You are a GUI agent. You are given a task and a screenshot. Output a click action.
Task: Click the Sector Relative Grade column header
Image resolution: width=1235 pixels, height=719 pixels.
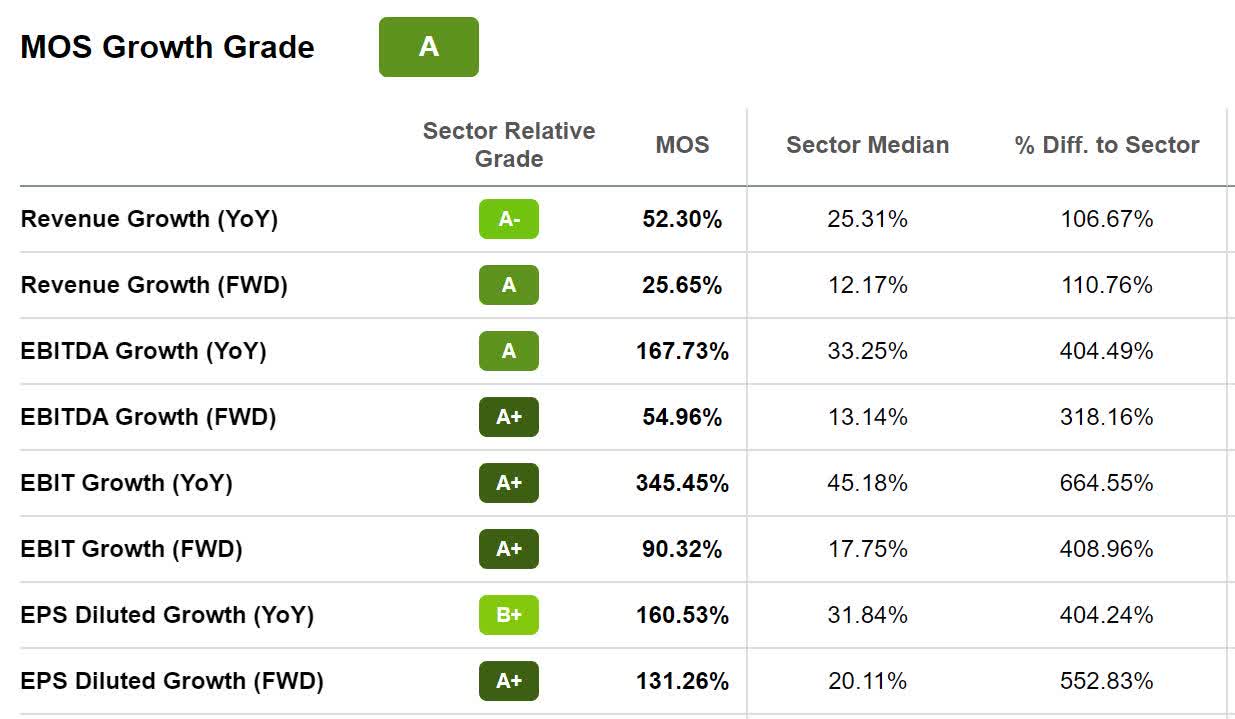[x=508, y=145]
